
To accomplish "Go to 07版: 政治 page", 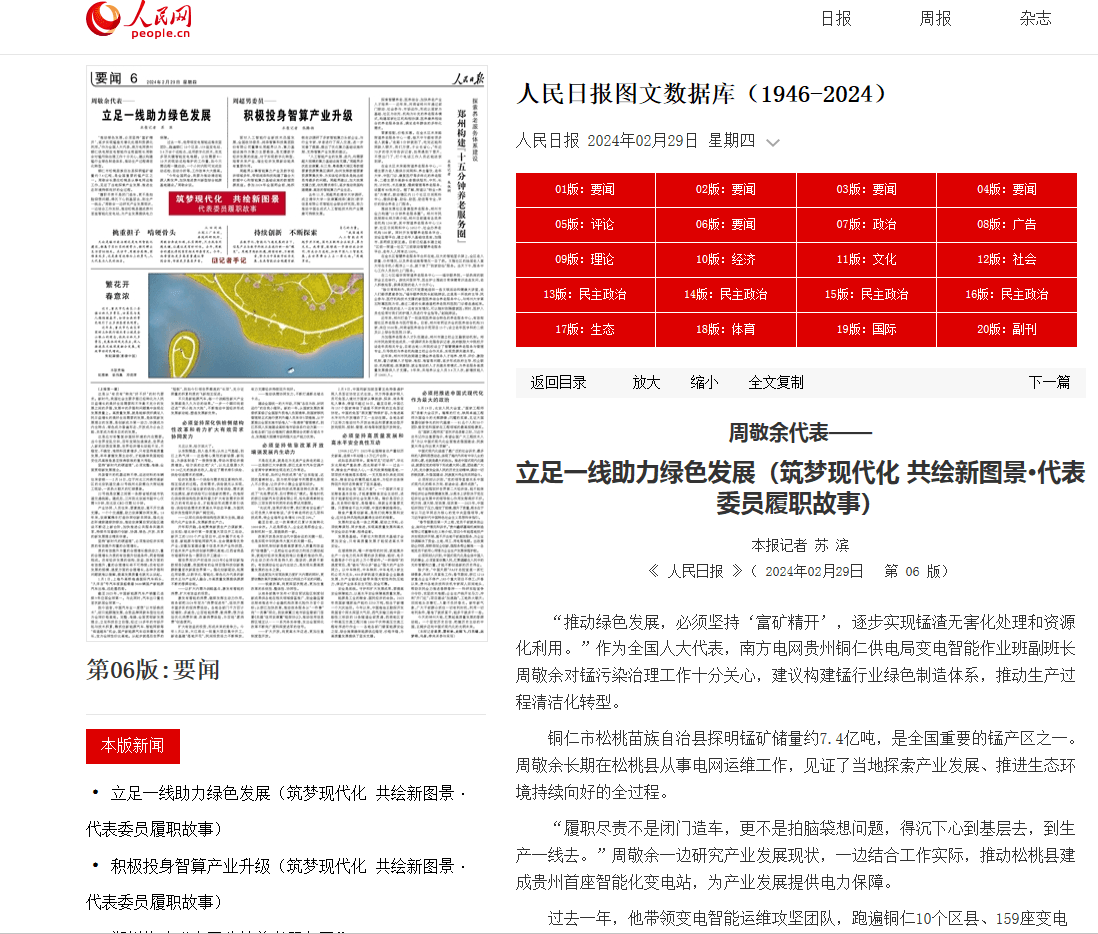I will click(x=867, y=225).
